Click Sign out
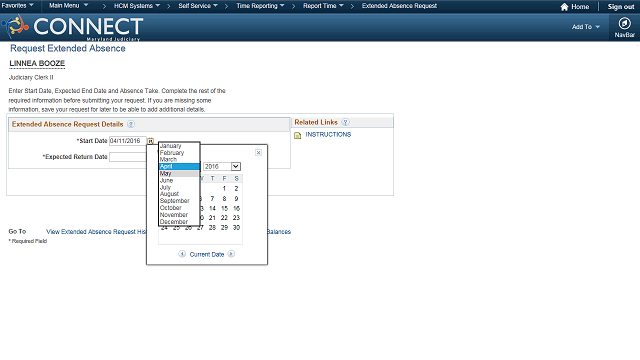Screen dimensions: 640x360 point(621,7)
